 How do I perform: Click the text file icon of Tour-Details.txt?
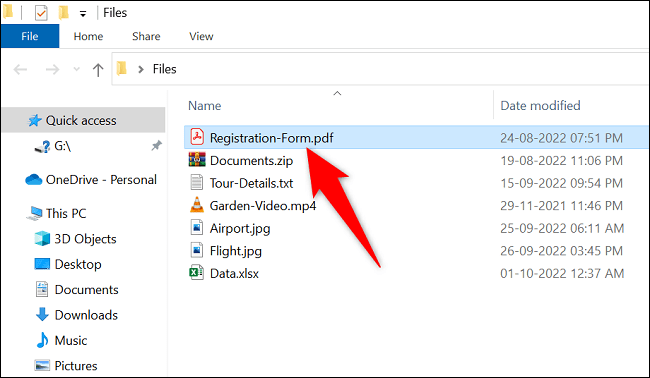(x=196, y=182)
